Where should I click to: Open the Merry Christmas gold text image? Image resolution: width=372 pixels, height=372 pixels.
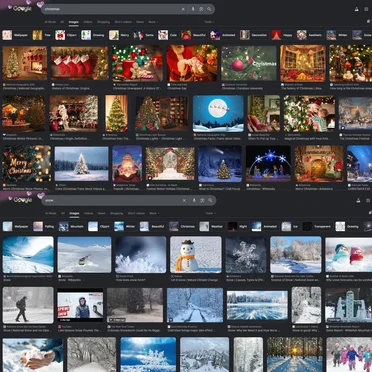27,164
